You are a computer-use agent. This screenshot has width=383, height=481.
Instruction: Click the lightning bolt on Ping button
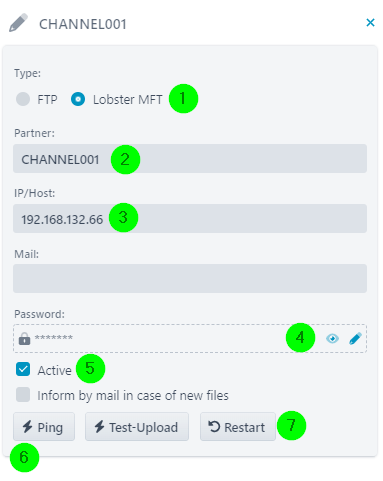click(28, 426)
